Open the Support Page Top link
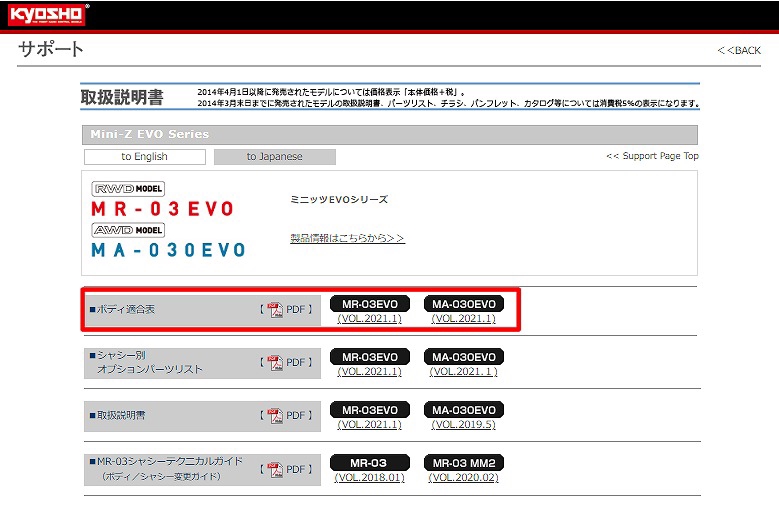Image resolution: width=779 pixels, height=507 pixels. point(652,155)
